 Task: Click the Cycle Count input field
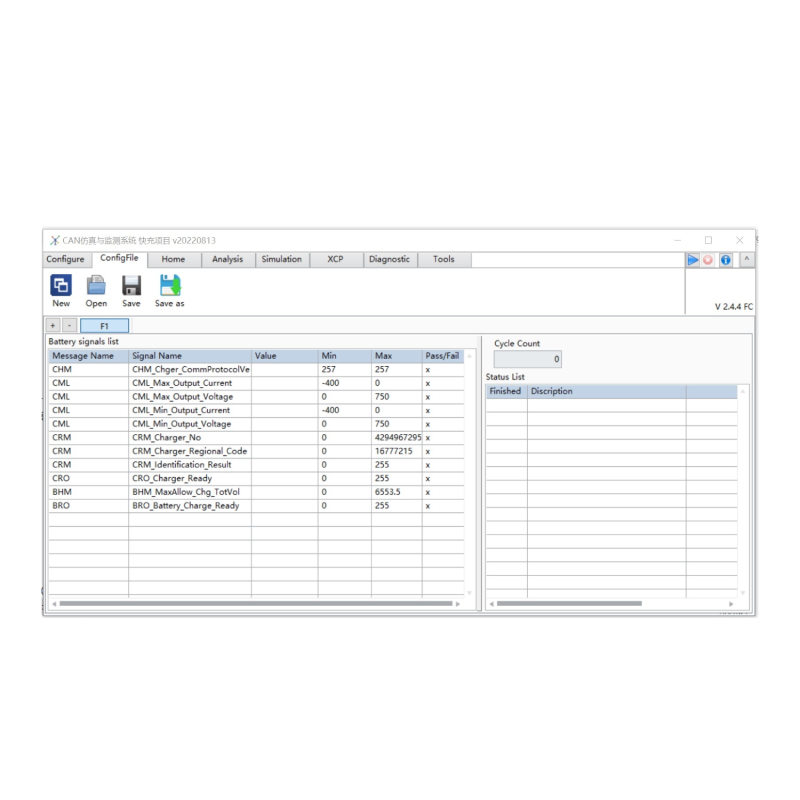527,360
